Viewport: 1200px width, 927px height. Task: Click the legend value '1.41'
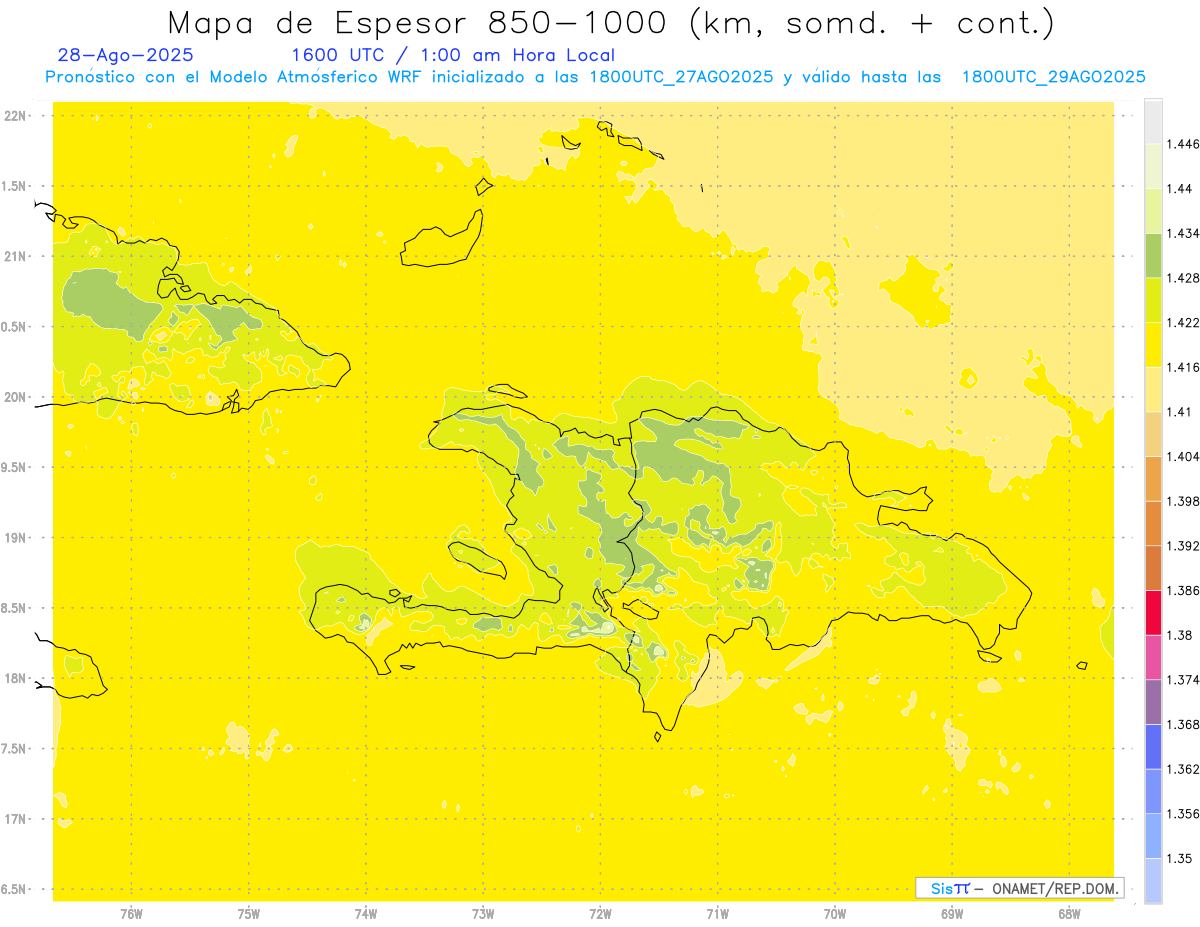coord(1181,412)
